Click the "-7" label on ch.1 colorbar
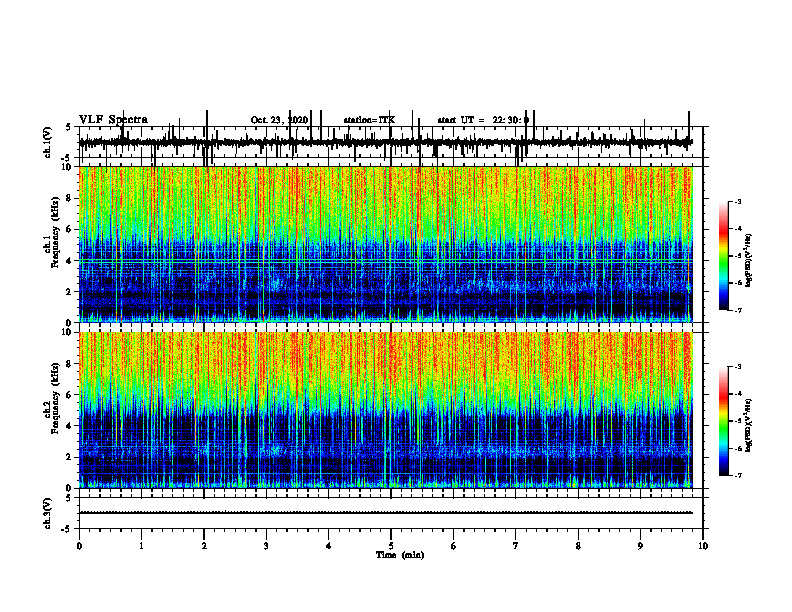The height and width of the screenshot is (612, 792). tap(738, 310)
